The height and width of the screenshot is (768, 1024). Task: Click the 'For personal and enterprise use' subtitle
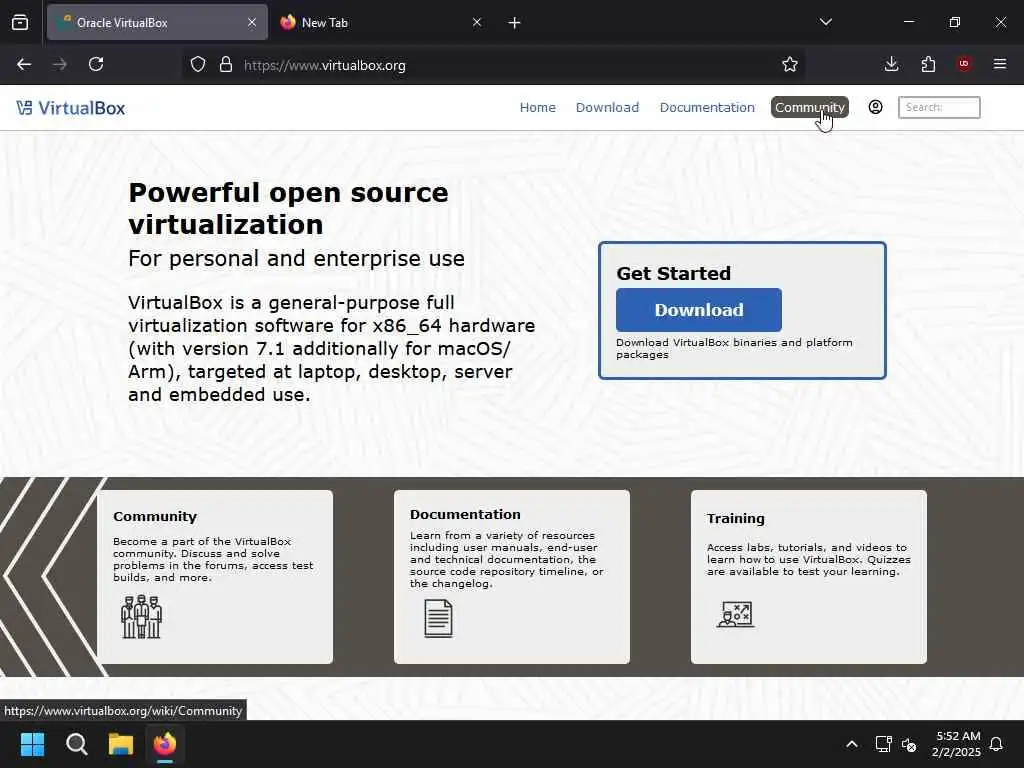[x=296, y=259]
